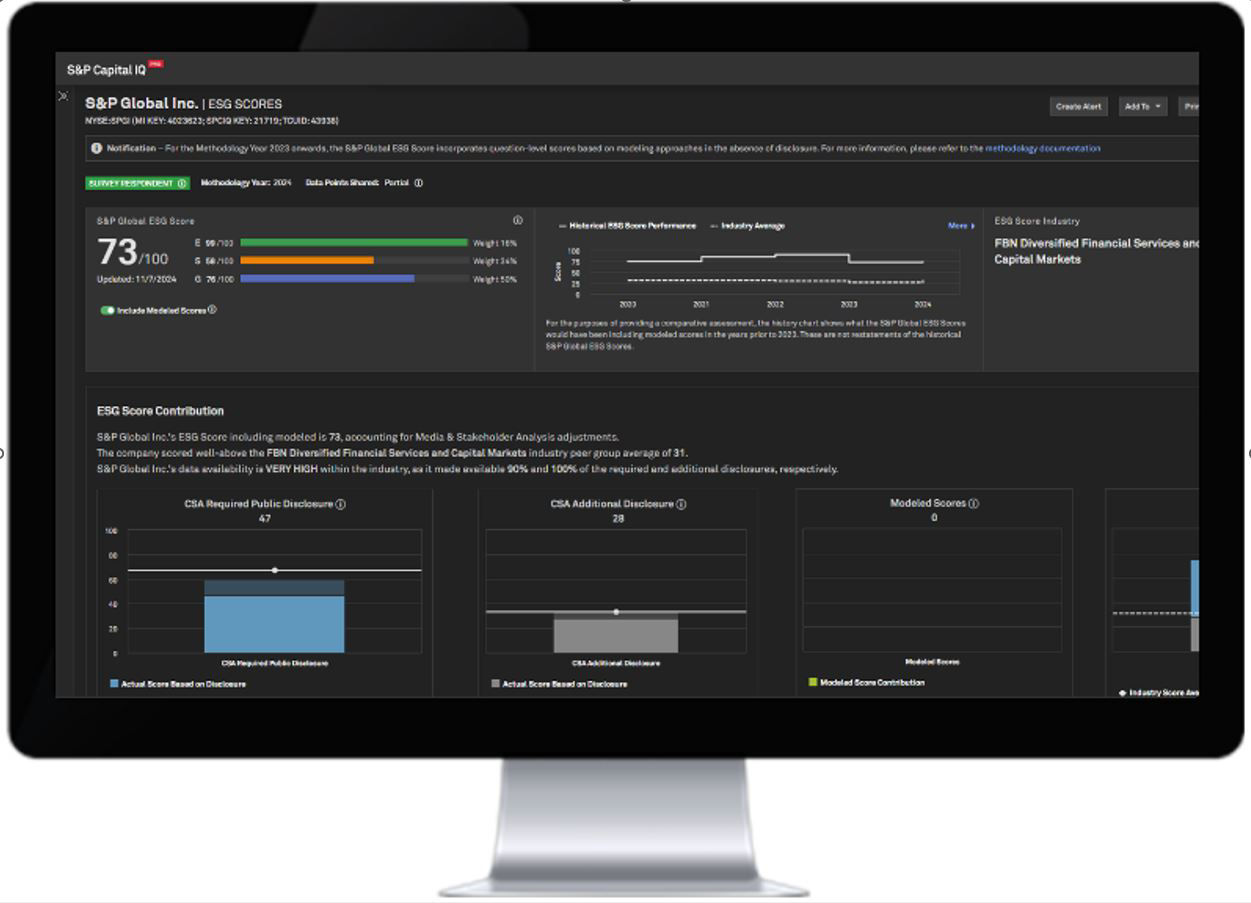Open the S&P Global ESG Score info icon

518,220
